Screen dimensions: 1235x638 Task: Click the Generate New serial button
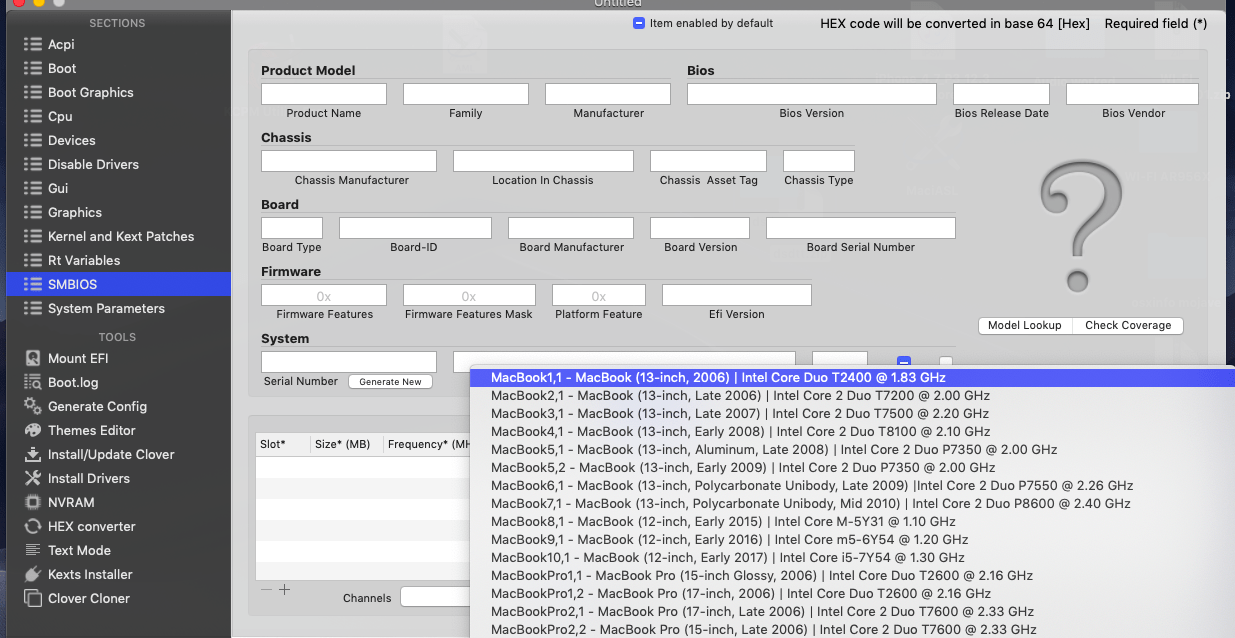[391, 382]
